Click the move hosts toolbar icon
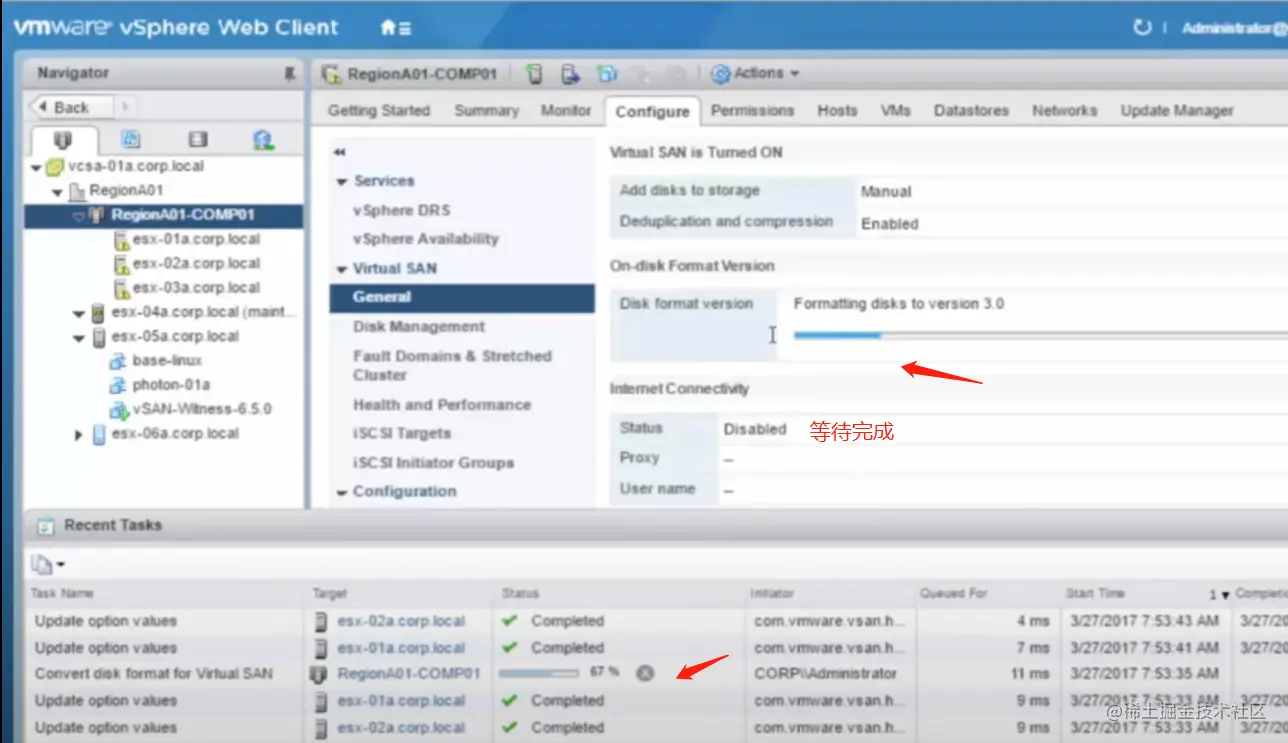Screen dimensions: 1288x743 click(x=570, y=74)
